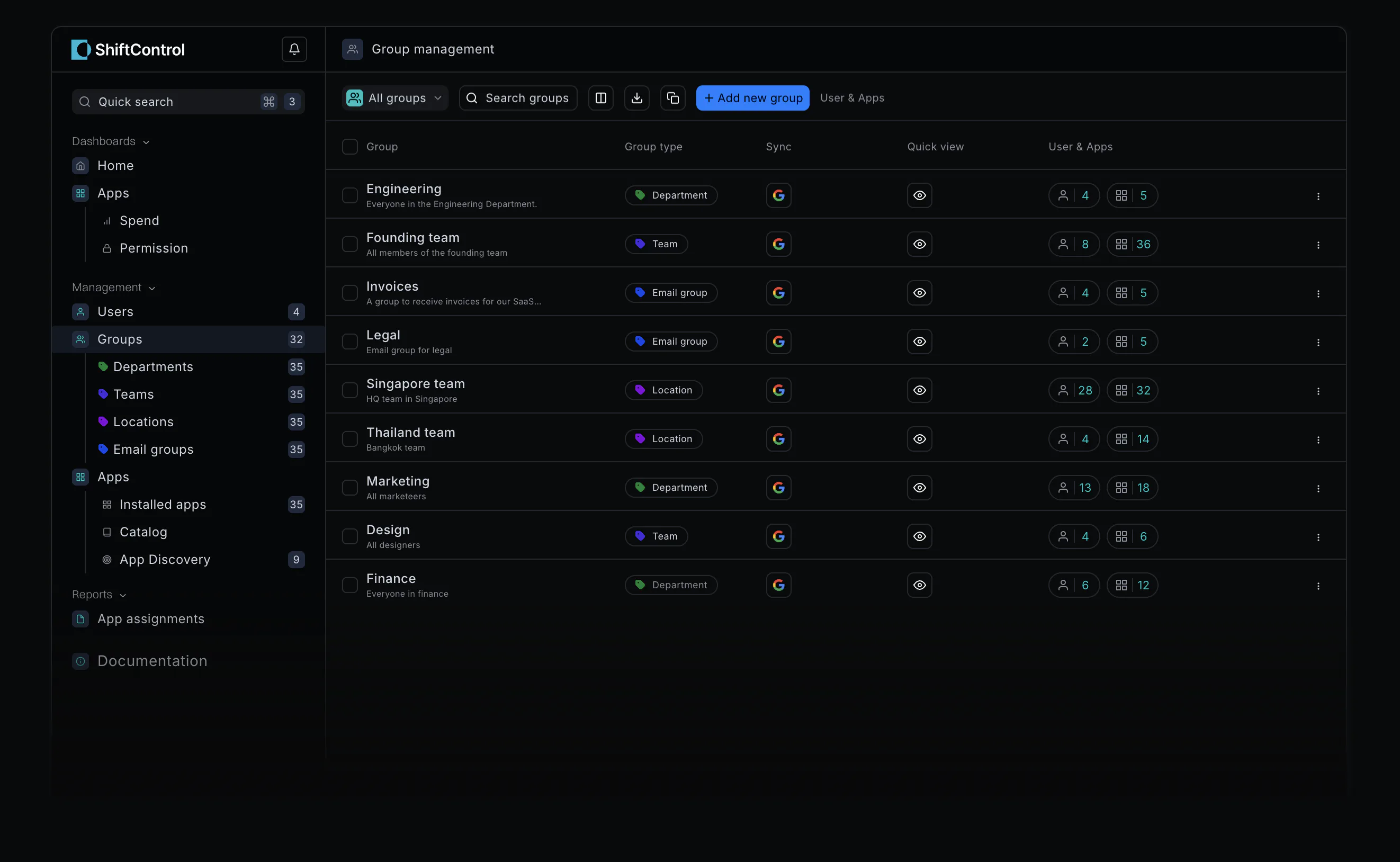
Task: Click the download export icon
Action: pos(637,98)
